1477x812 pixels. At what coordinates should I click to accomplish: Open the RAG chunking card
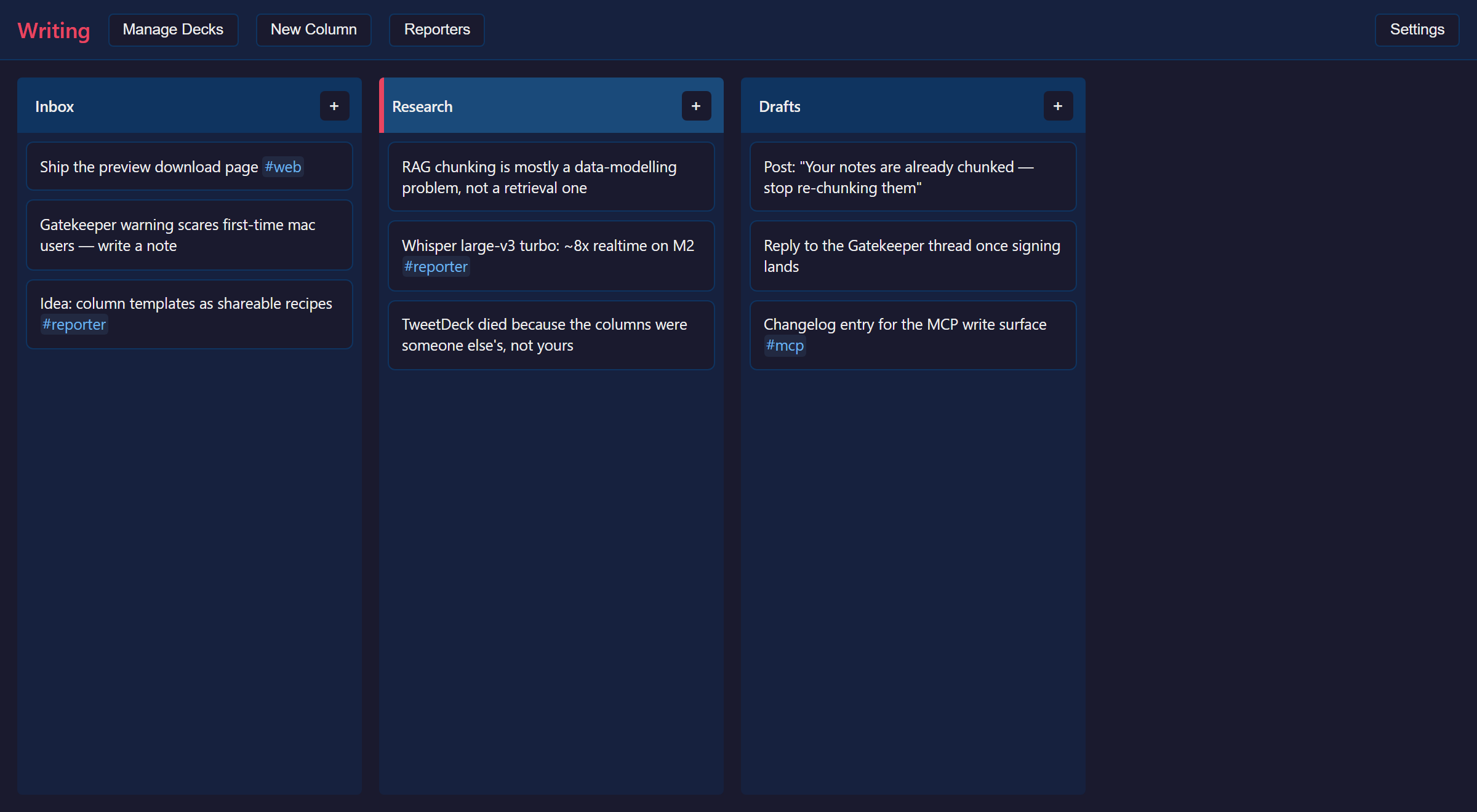pos(551,177)
